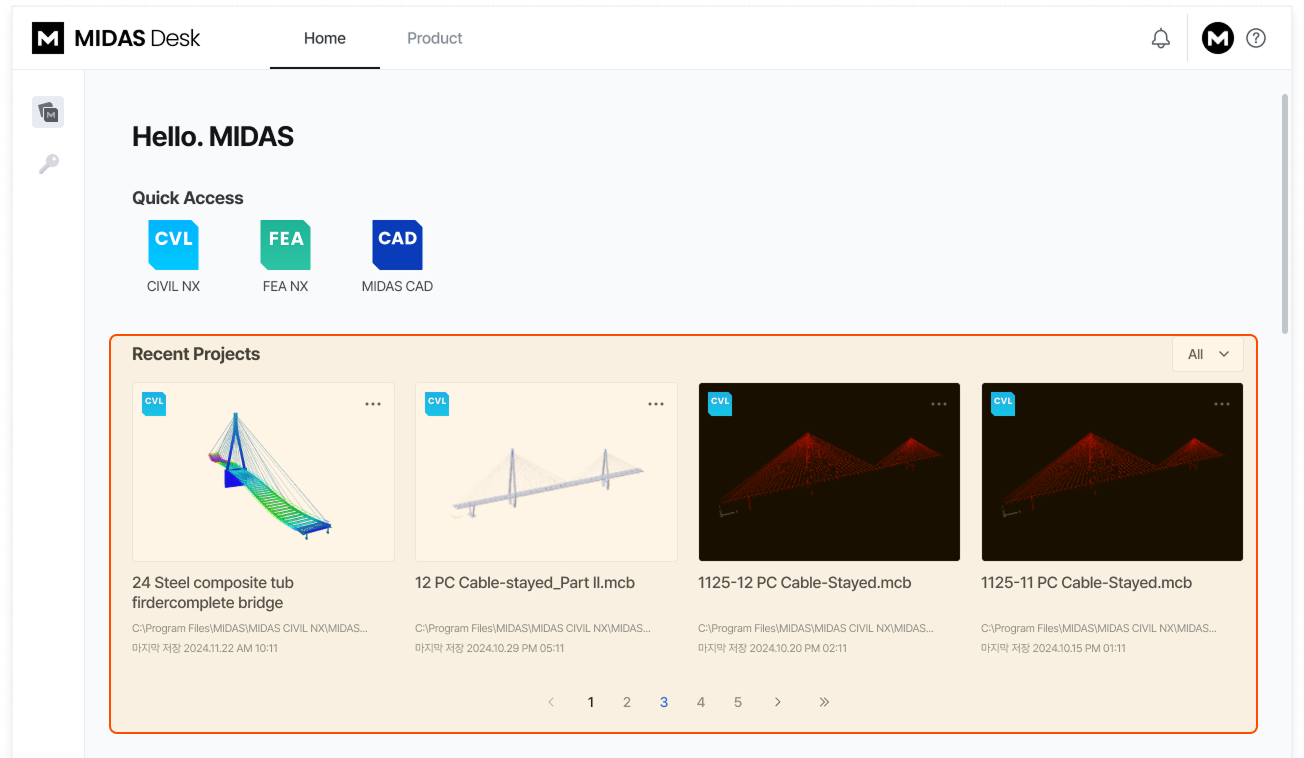This screenshot has height=758, width=1304.
Task: Open more options for 1125-12 PC Cable-Stayed
Action: [x=939, y=404]
